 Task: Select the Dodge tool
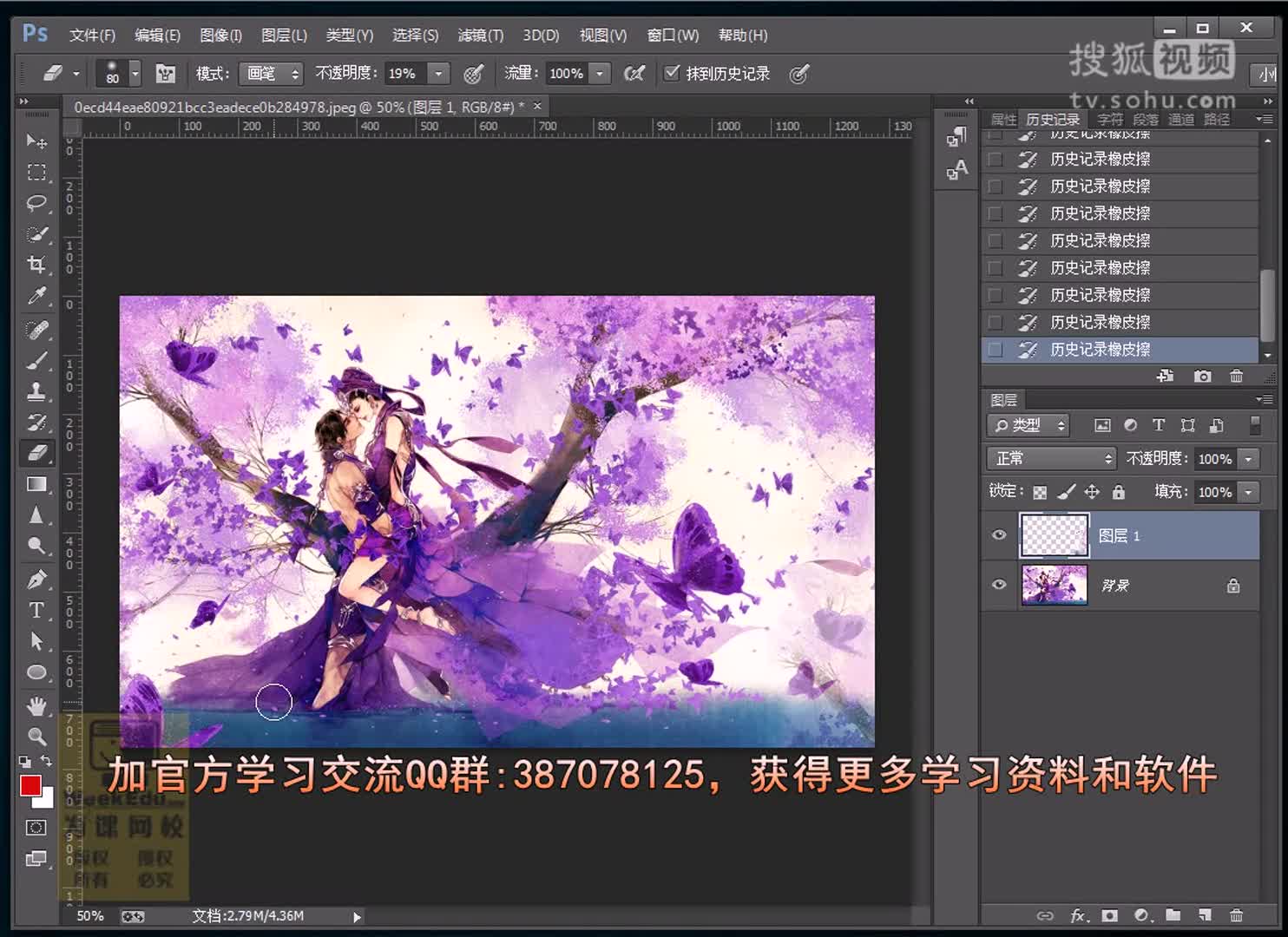pos(36,546)
